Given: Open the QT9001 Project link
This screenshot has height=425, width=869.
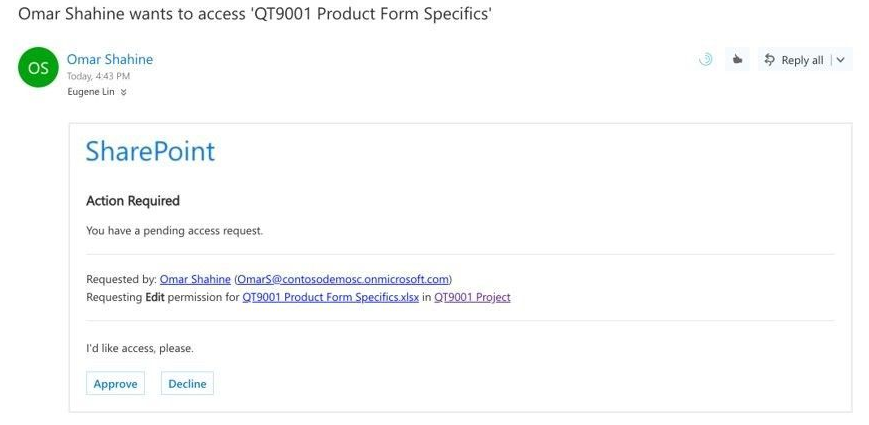Looking at the screenshot, I should tap(472, 298).
